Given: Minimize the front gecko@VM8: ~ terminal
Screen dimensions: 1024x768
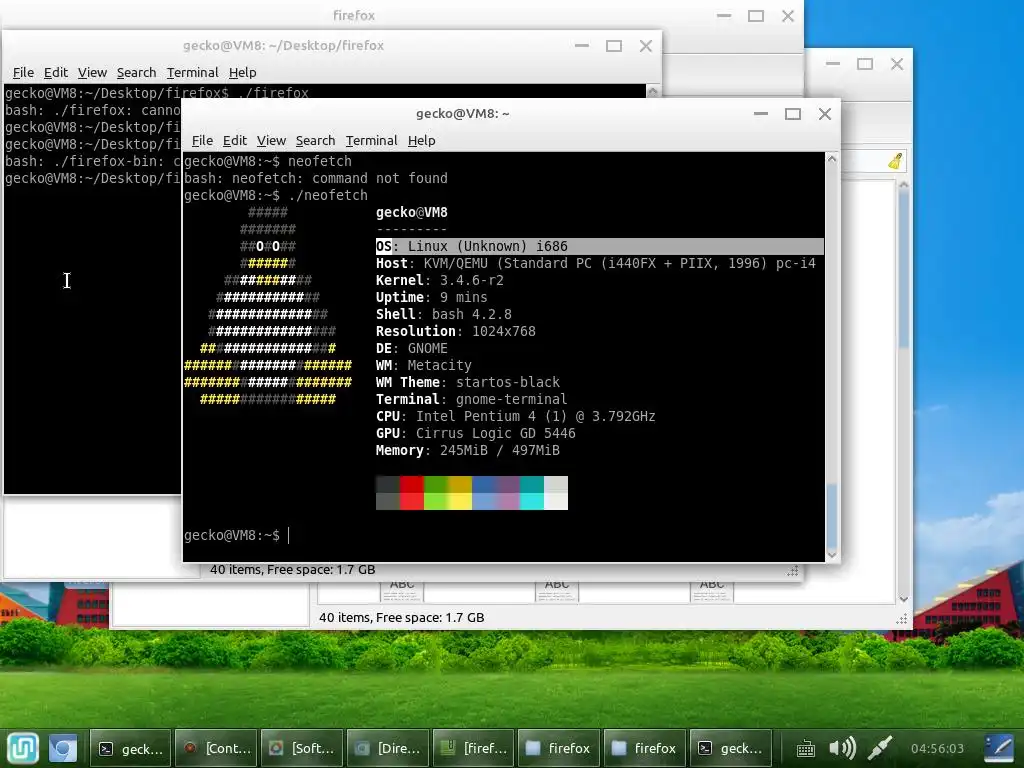Looking at the screenshot, I should point(761,114).
